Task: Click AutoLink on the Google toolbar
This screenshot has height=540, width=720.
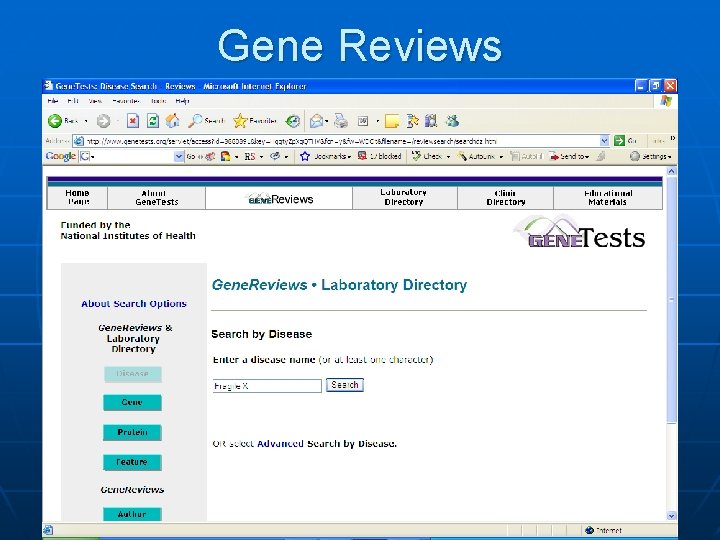Action: click(476, 157)
